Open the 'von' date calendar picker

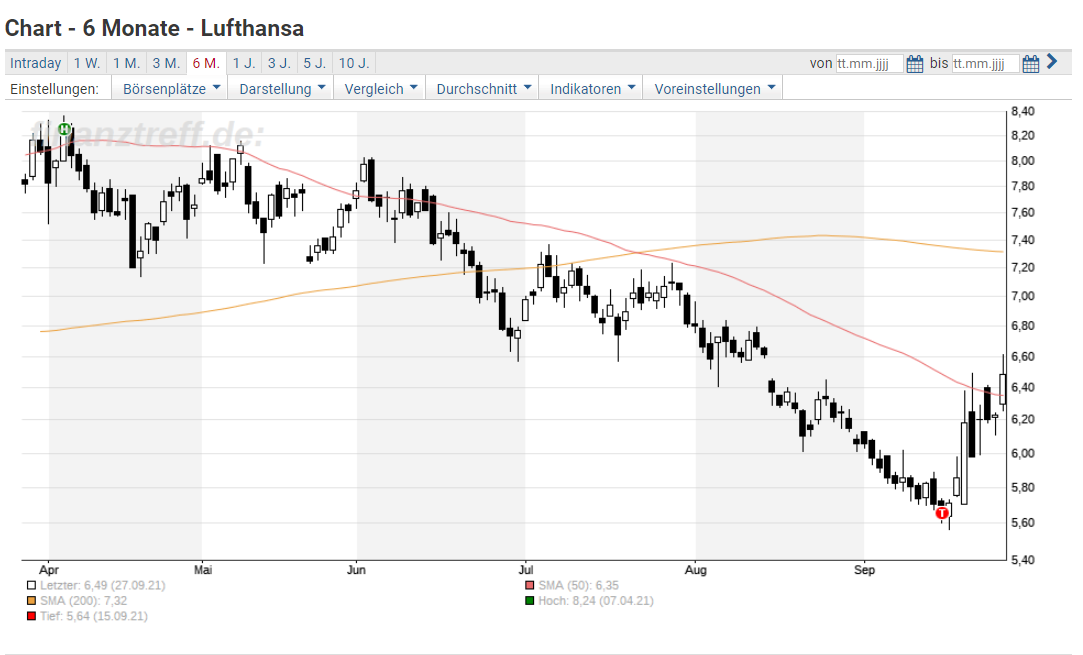point(914,64)
